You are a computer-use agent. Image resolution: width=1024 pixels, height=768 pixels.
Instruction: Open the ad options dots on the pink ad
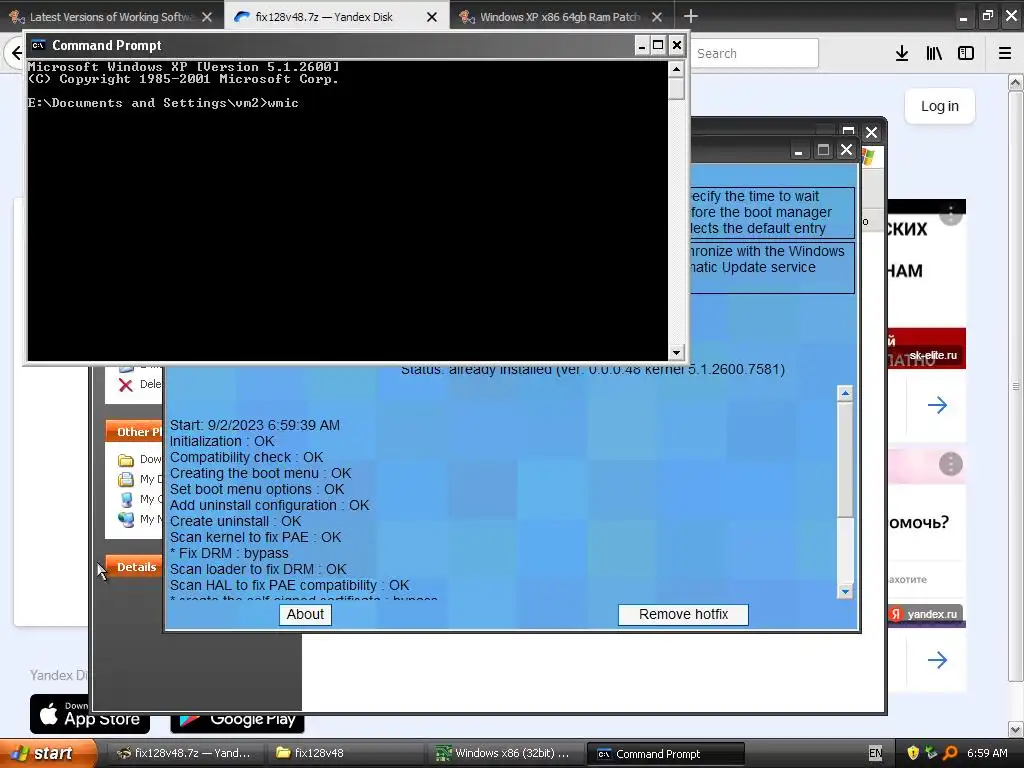click(x=951, y=464)
